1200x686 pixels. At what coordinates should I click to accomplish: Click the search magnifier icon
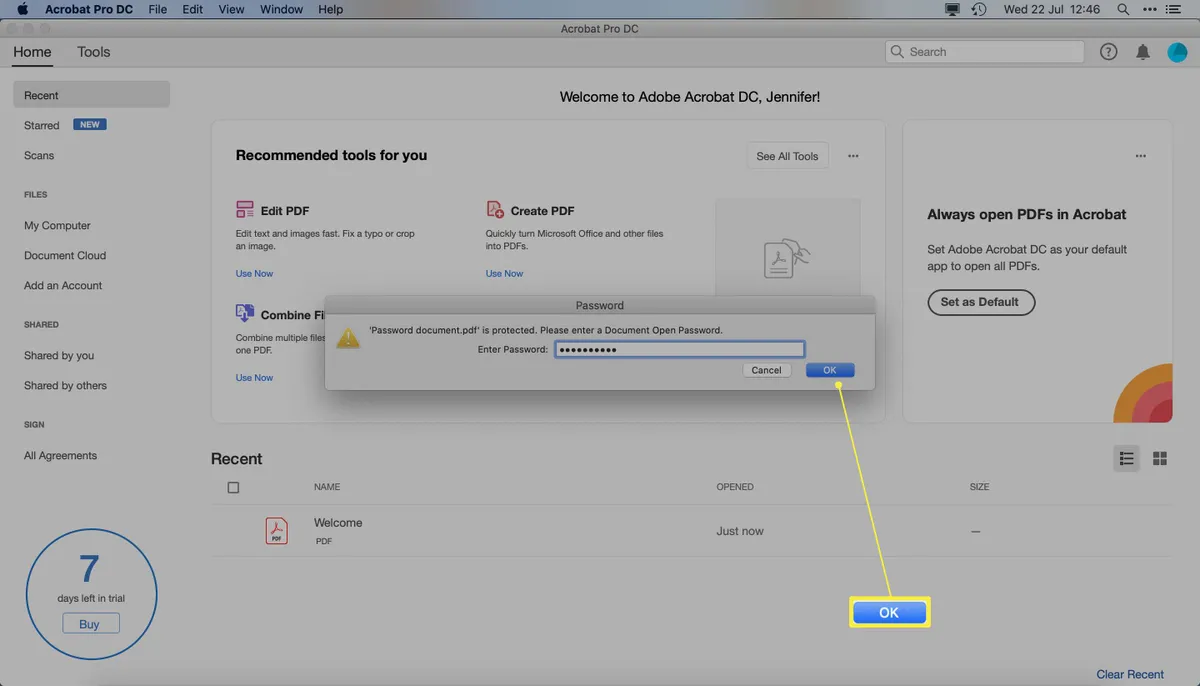897,52
